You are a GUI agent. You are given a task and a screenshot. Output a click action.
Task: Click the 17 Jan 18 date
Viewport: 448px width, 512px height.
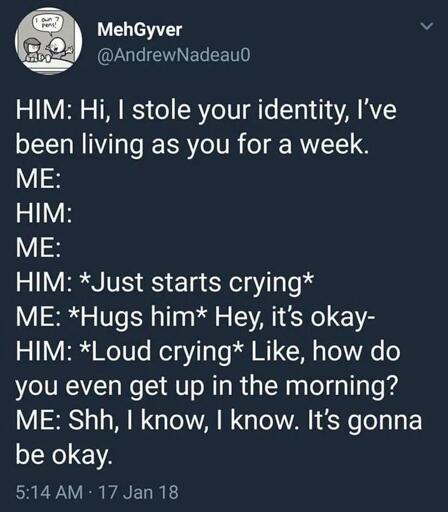pos(139,492)
